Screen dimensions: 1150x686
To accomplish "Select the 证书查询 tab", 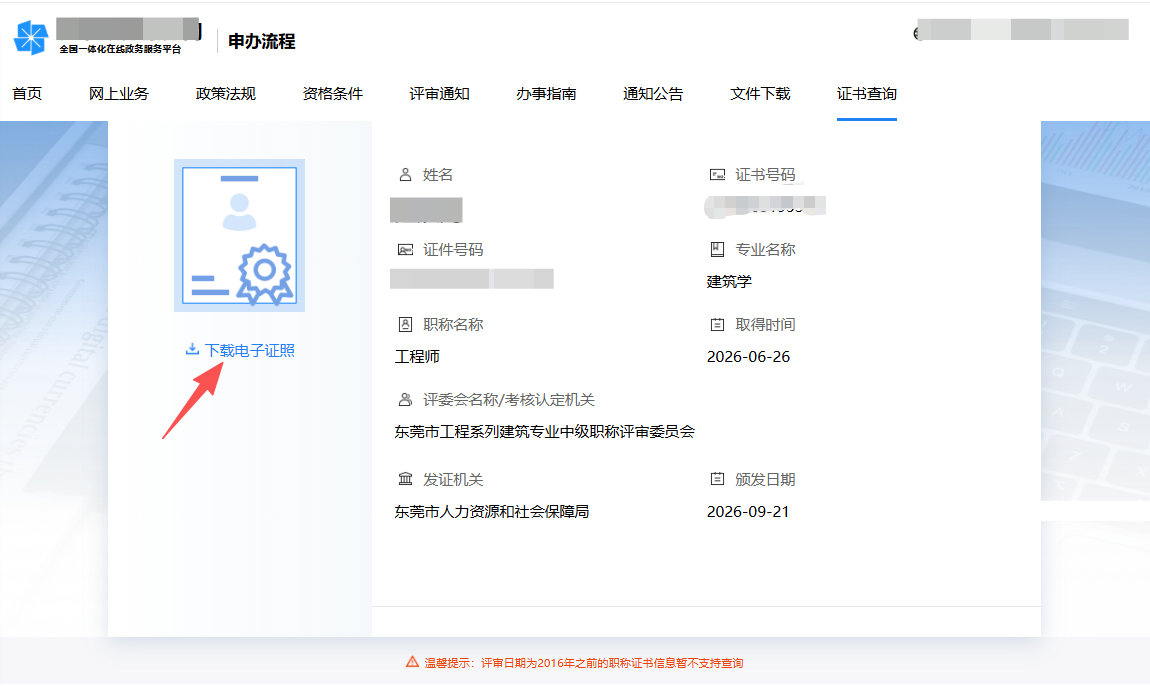I will (x=867, y=94).
